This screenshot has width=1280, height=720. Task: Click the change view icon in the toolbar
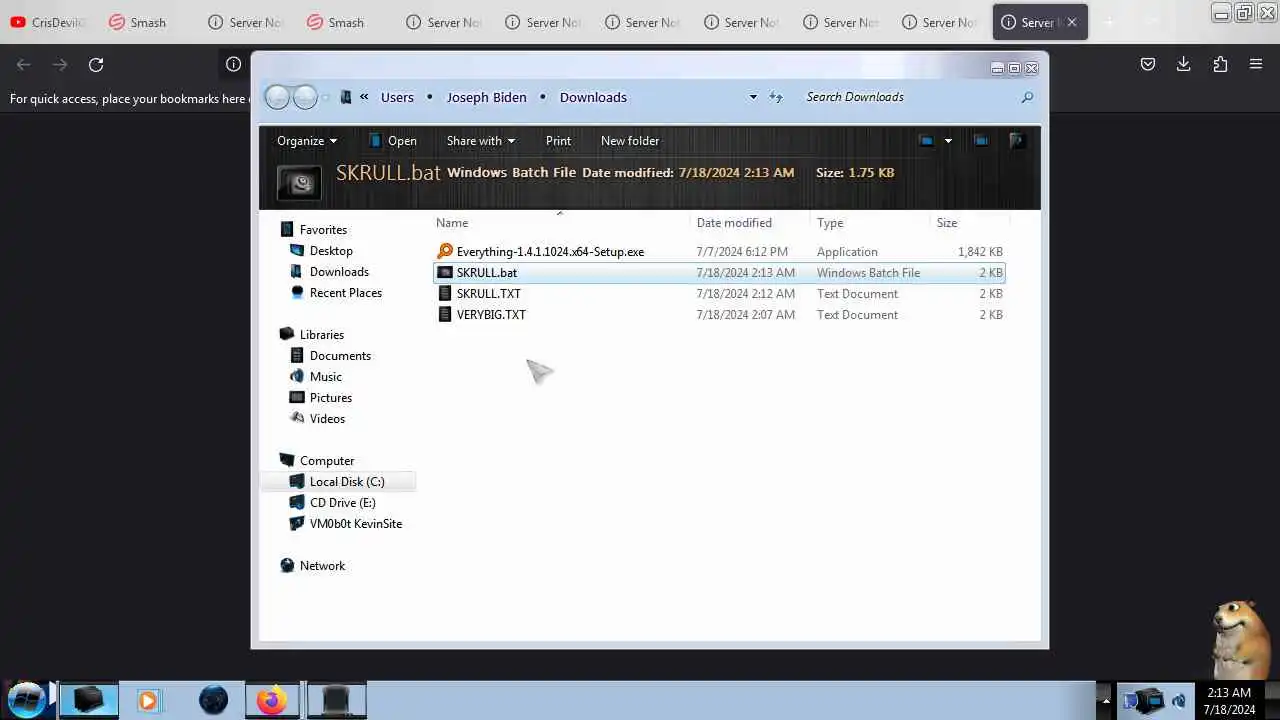(926, 141)
